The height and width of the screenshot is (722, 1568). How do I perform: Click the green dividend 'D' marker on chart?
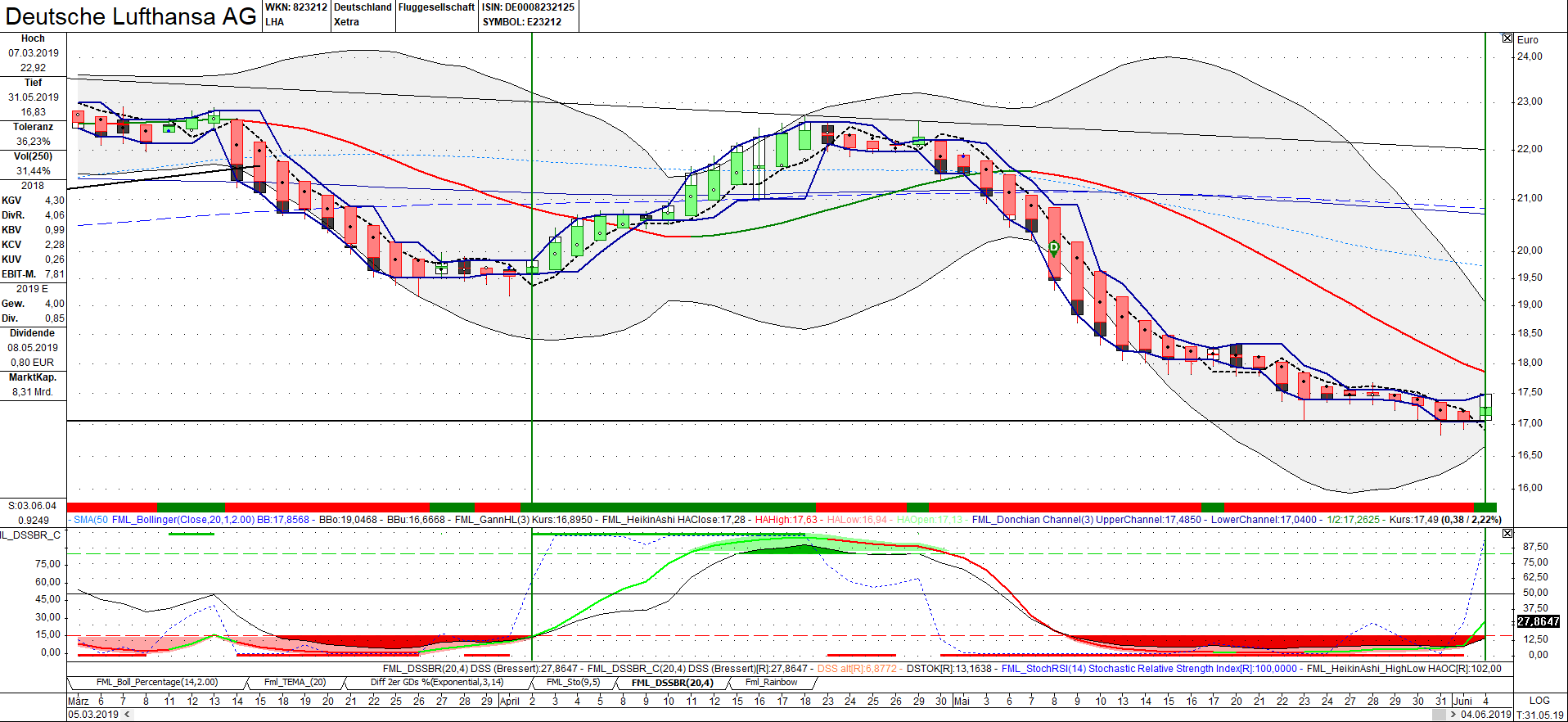[x=1054, y=246]
